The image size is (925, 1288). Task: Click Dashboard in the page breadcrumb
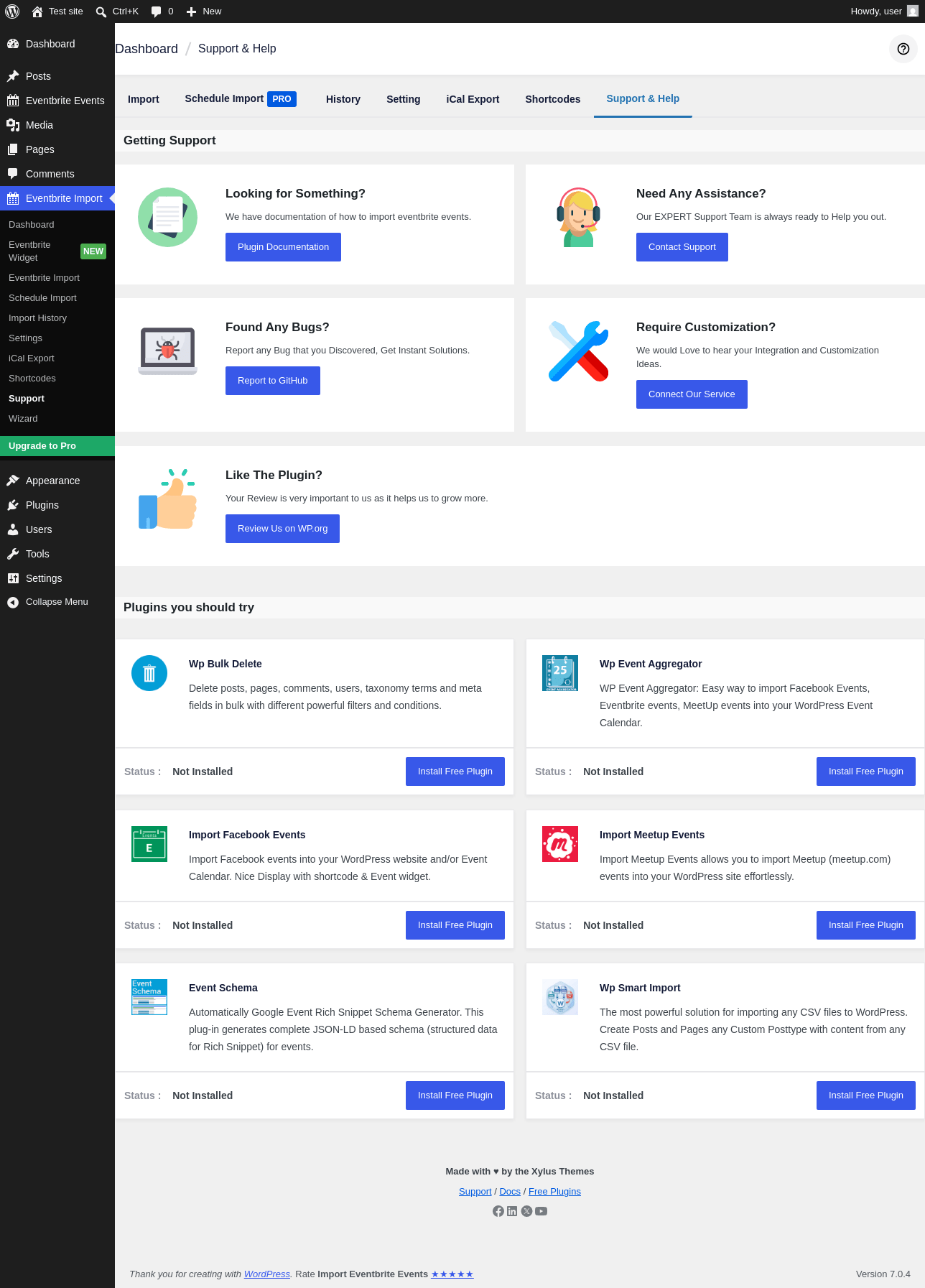(x=147, y=49)
